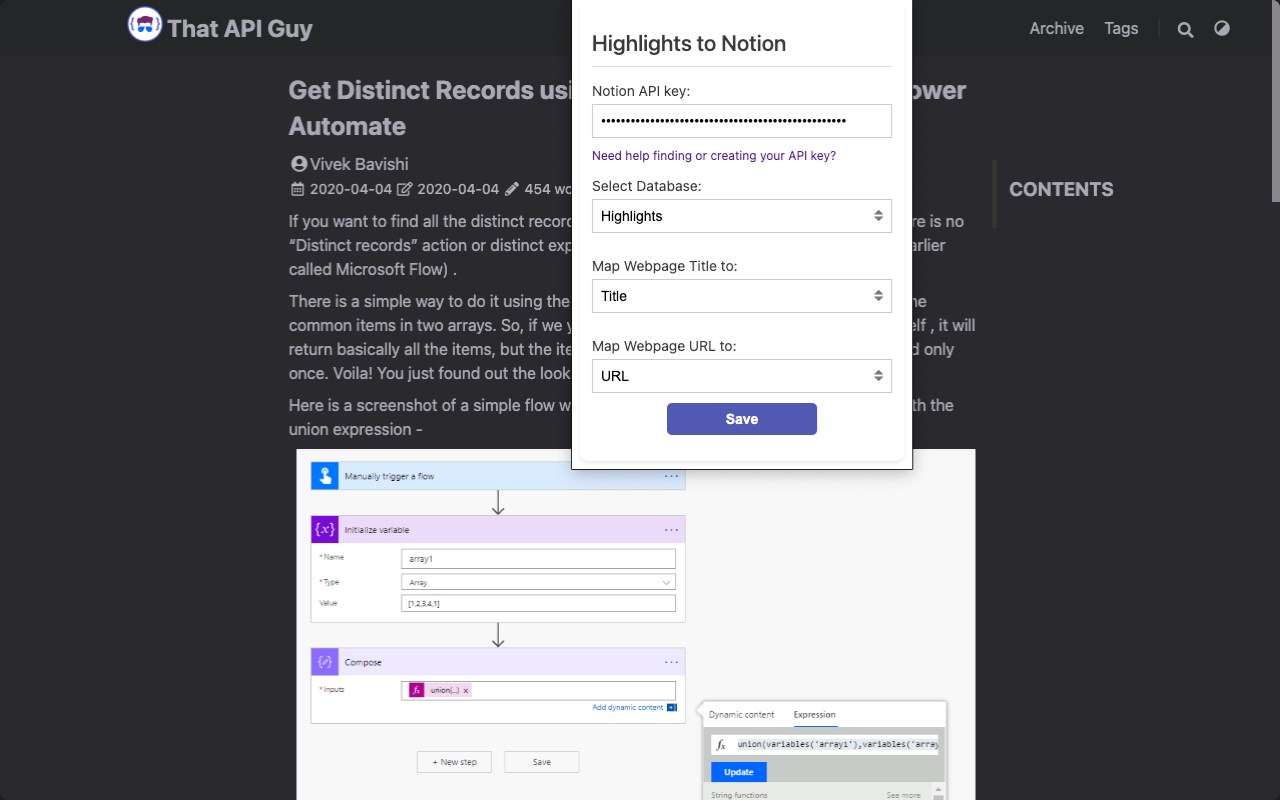
Task: Click the manual trigger hand icon
Action: point(324,476)
